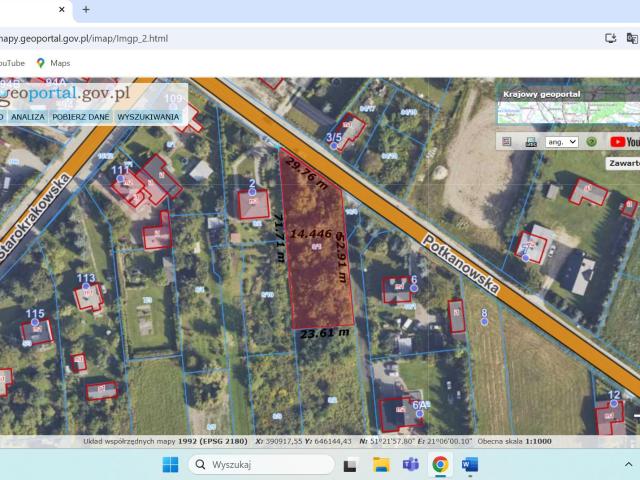Open the POBIERZ DANE menu

pos(81,117)
